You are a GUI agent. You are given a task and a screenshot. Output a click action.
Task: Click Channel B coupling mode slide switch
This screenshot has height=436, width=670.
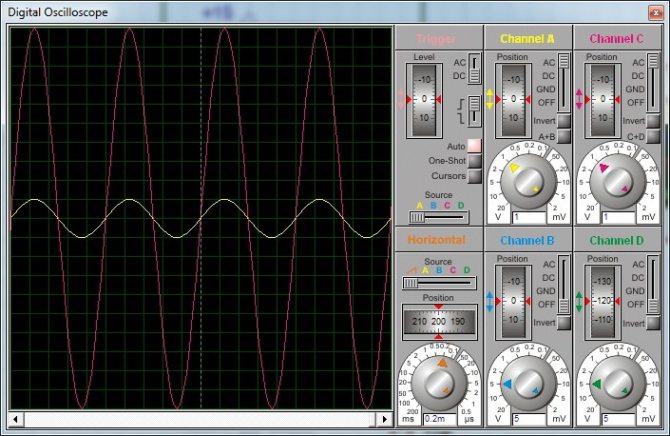click(x=564, y=284)
